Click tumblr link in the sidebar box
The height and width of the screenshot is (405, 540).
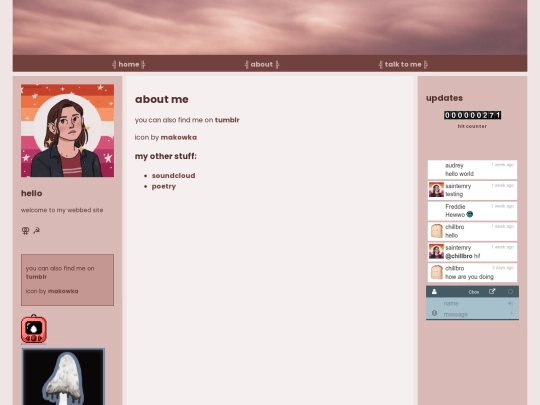click(36, 277)
